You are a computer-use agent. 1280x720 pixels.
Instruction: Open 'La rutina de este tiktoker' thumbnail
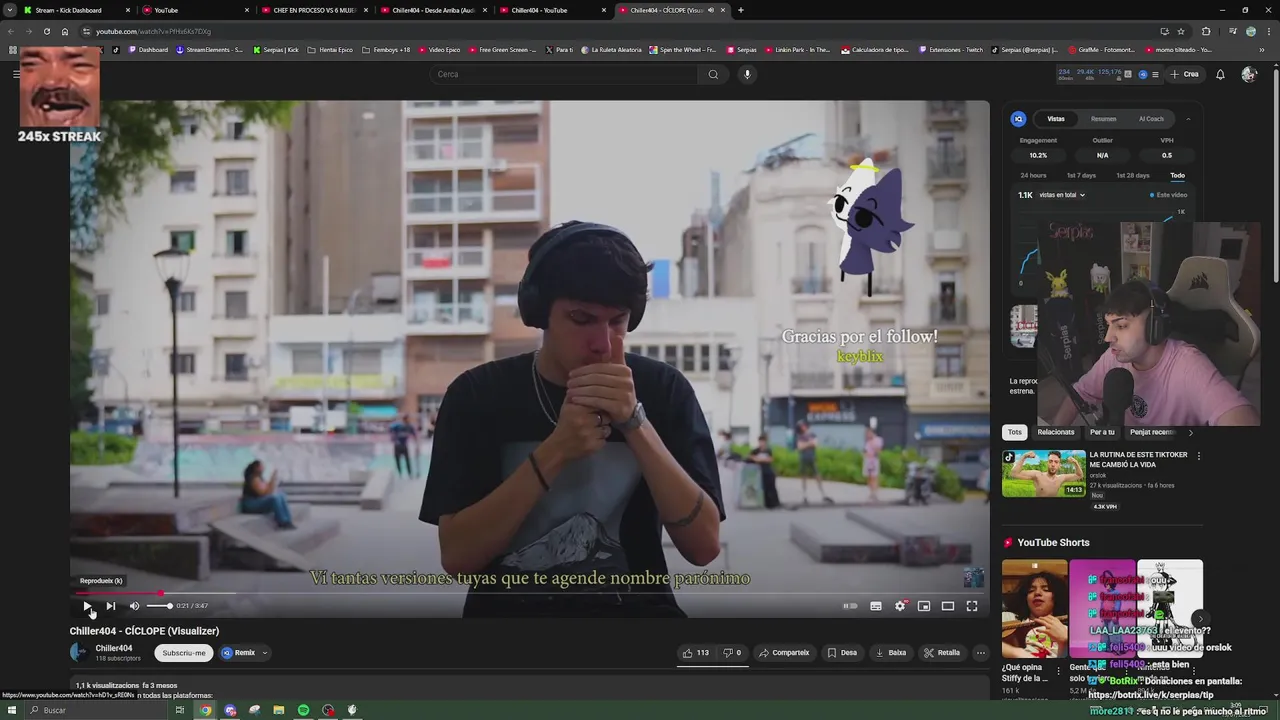click(1044, 474)
